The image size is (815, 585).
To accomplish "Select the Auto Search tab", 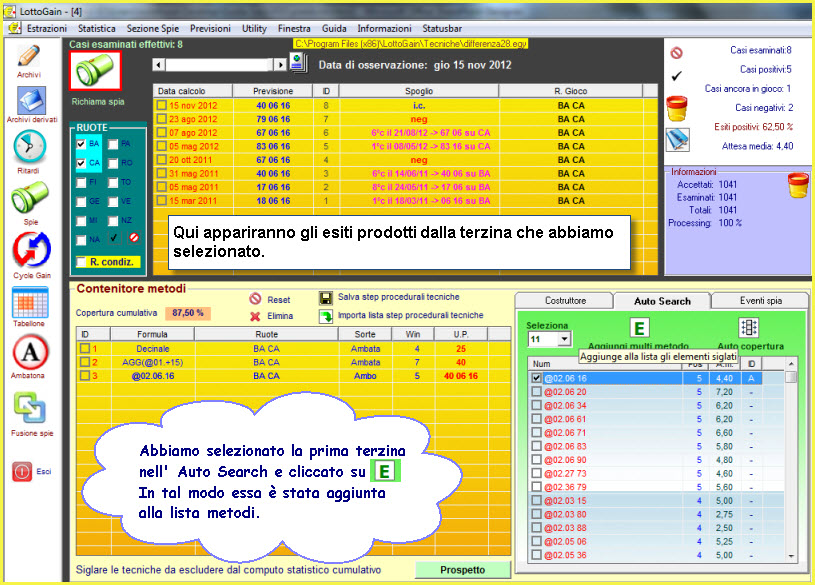I will coord(662,301).
